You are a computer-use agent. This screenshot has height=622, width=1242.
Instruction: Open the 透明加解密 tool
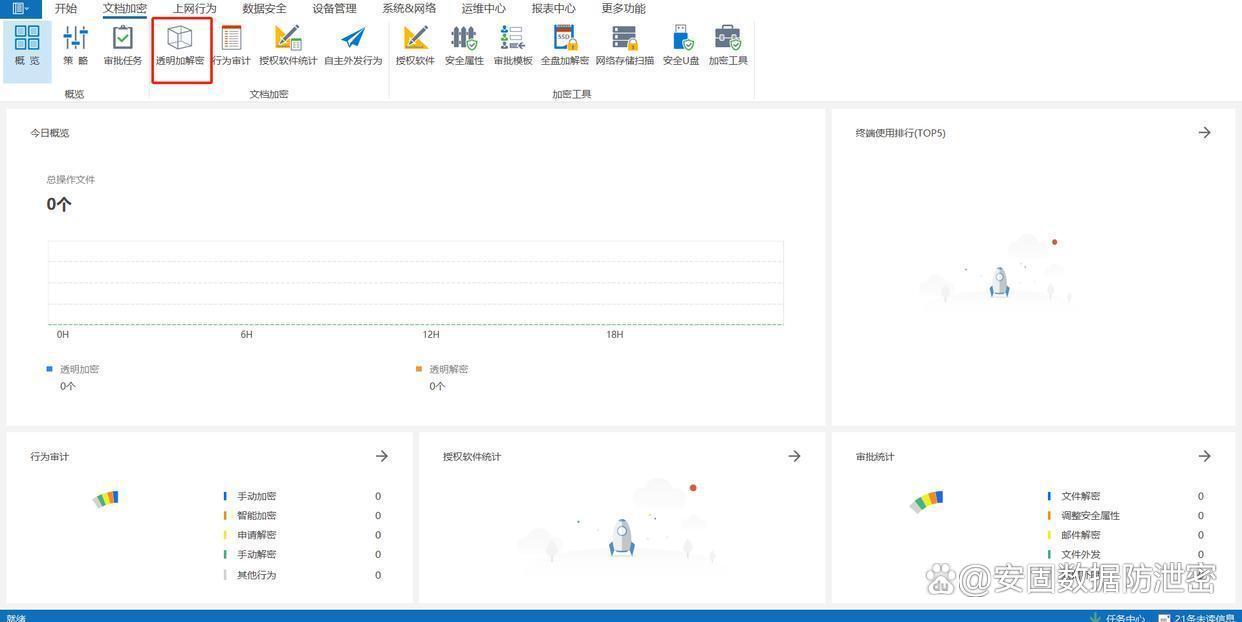[x=180, y=46]
